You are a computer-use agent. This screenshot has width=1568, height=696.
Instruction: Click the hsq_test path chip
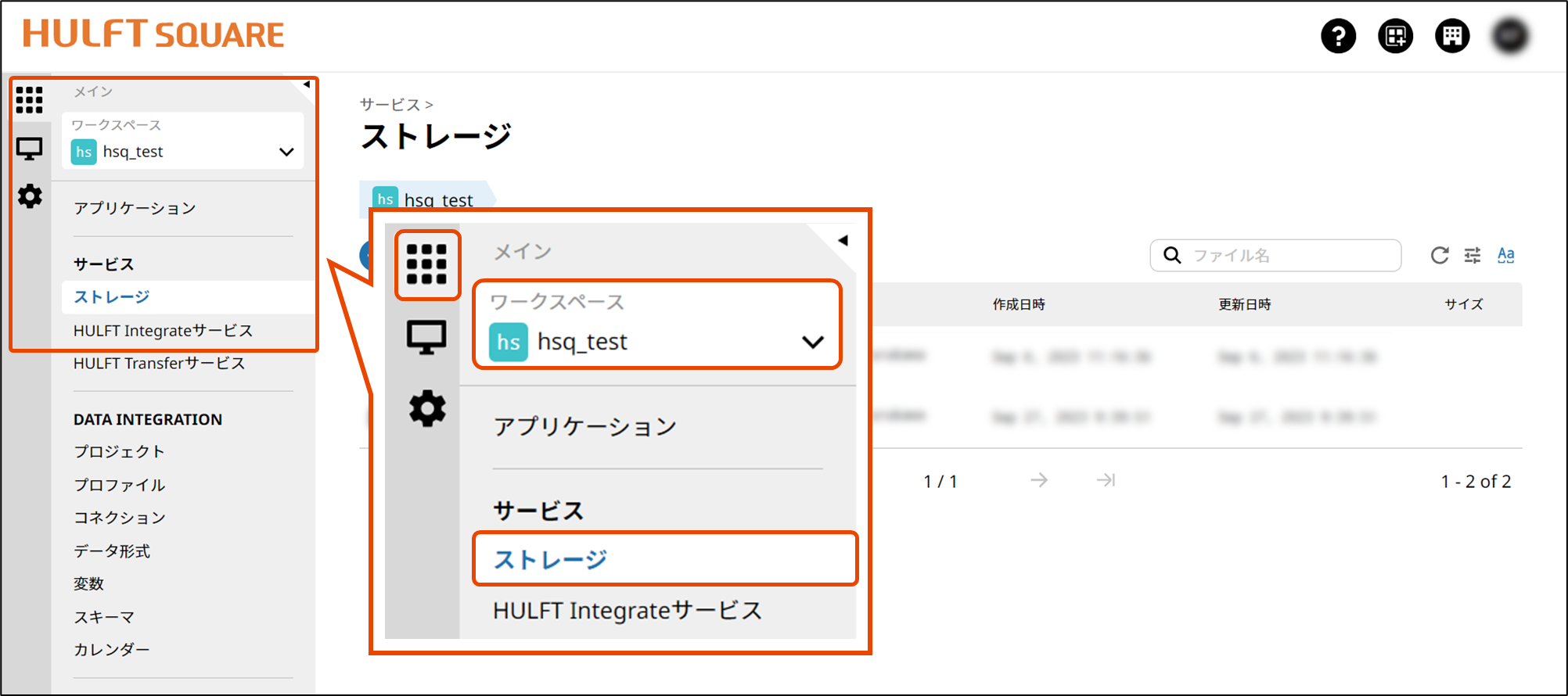tap(427, 199)
